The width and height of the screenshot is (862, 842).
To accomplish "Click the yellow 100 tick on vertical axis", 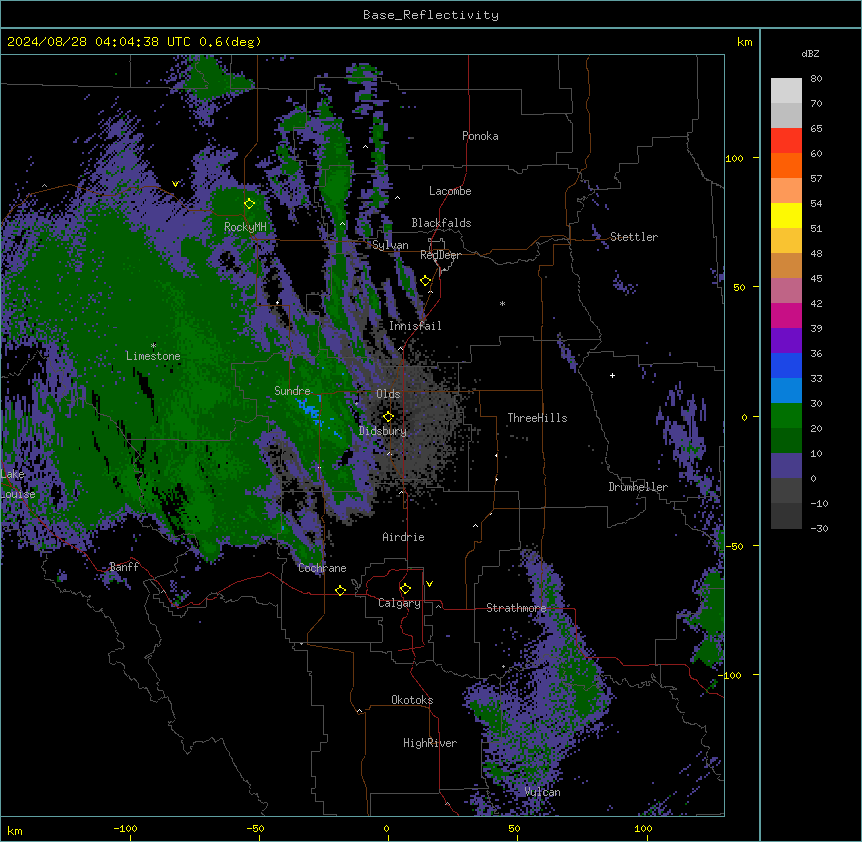I will pyautogui.click(x=734, y=158).
